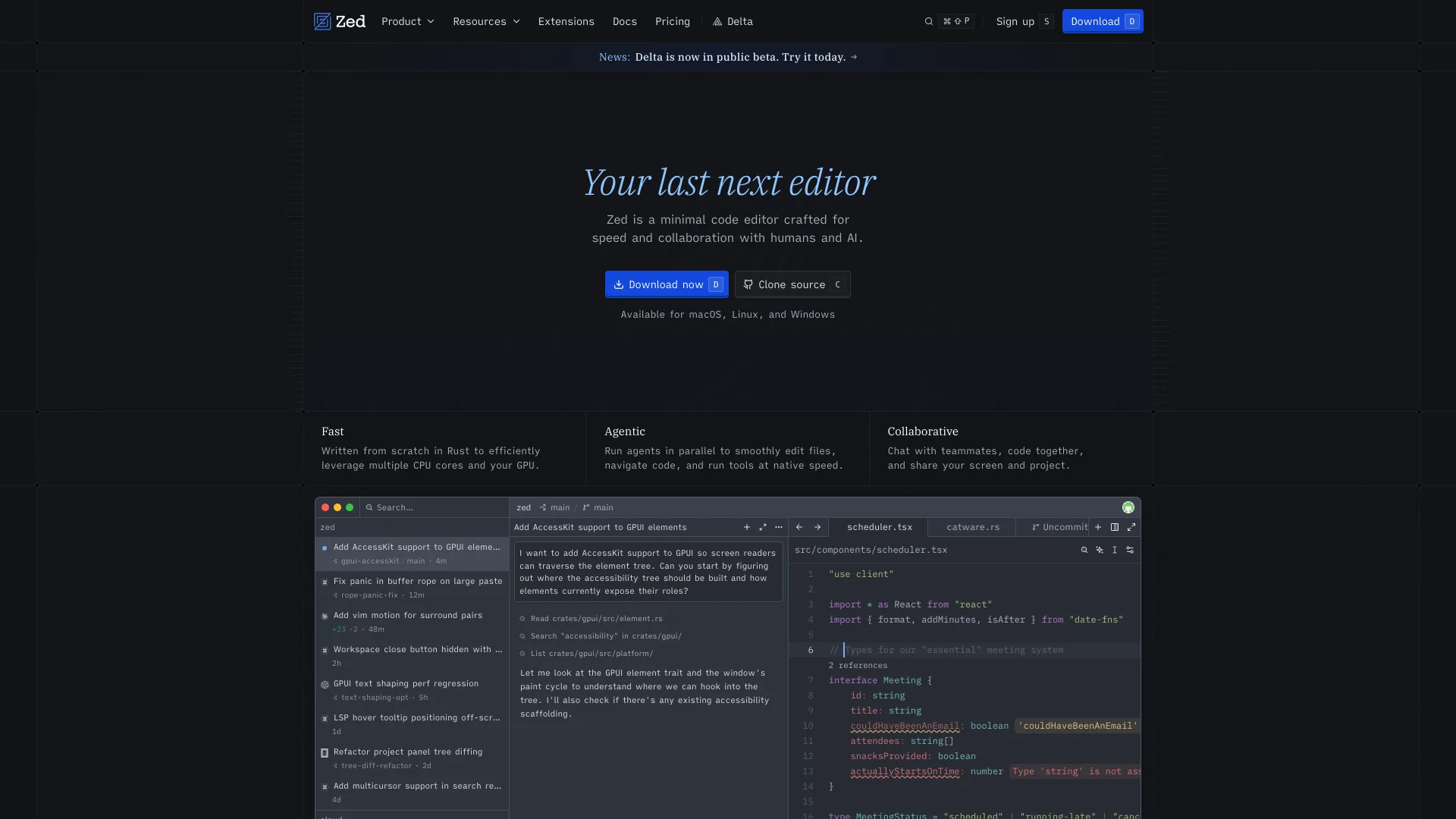Click the inline assist sparkle icon in editor toolbar
Viewport: 1456px width, 819px height.
1100,550
